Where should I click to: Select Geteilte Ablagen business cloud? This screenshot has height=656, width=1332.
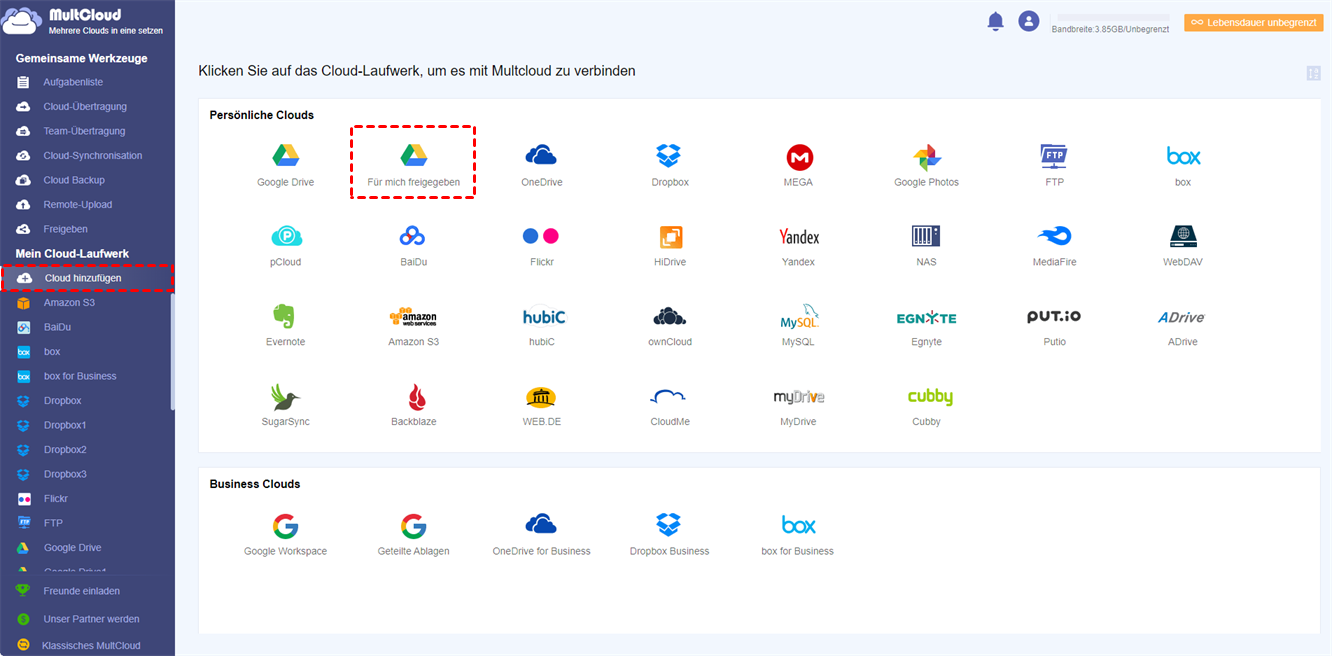413,535
